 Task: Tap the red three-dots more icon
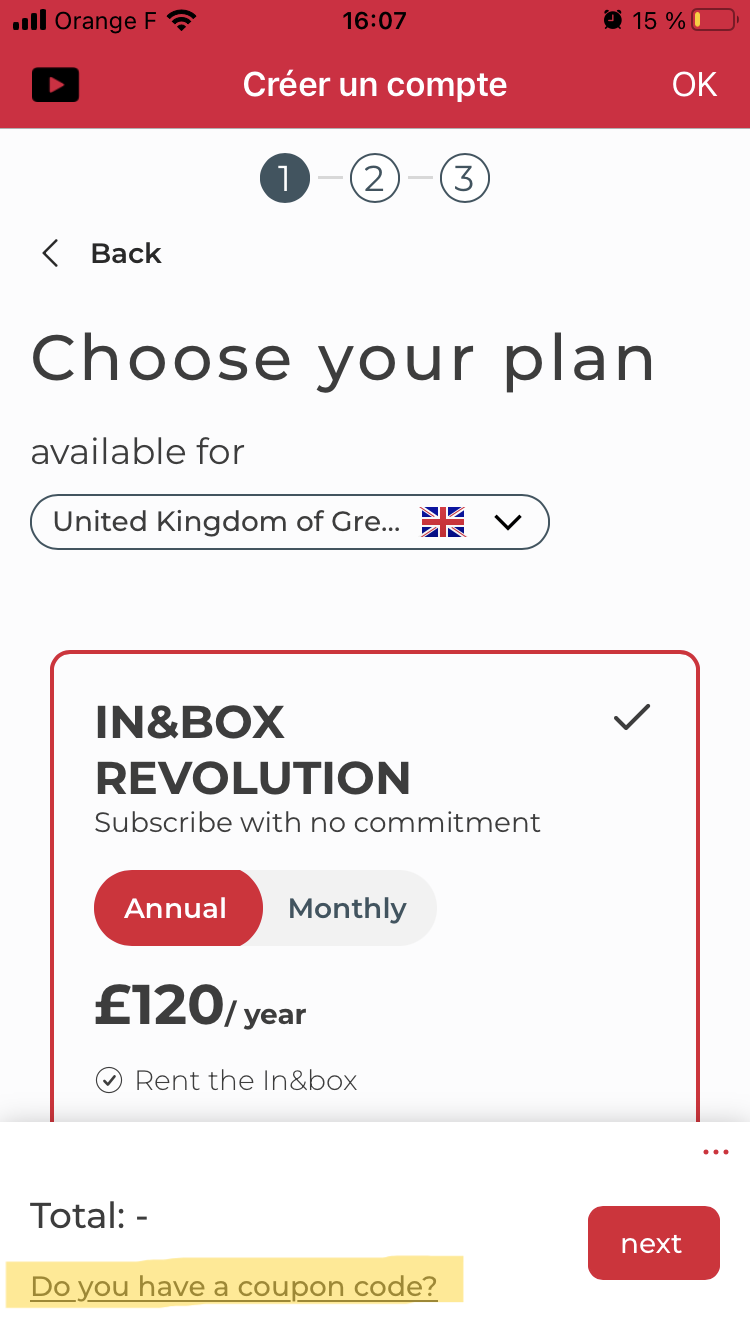[x=715, y=1153]
